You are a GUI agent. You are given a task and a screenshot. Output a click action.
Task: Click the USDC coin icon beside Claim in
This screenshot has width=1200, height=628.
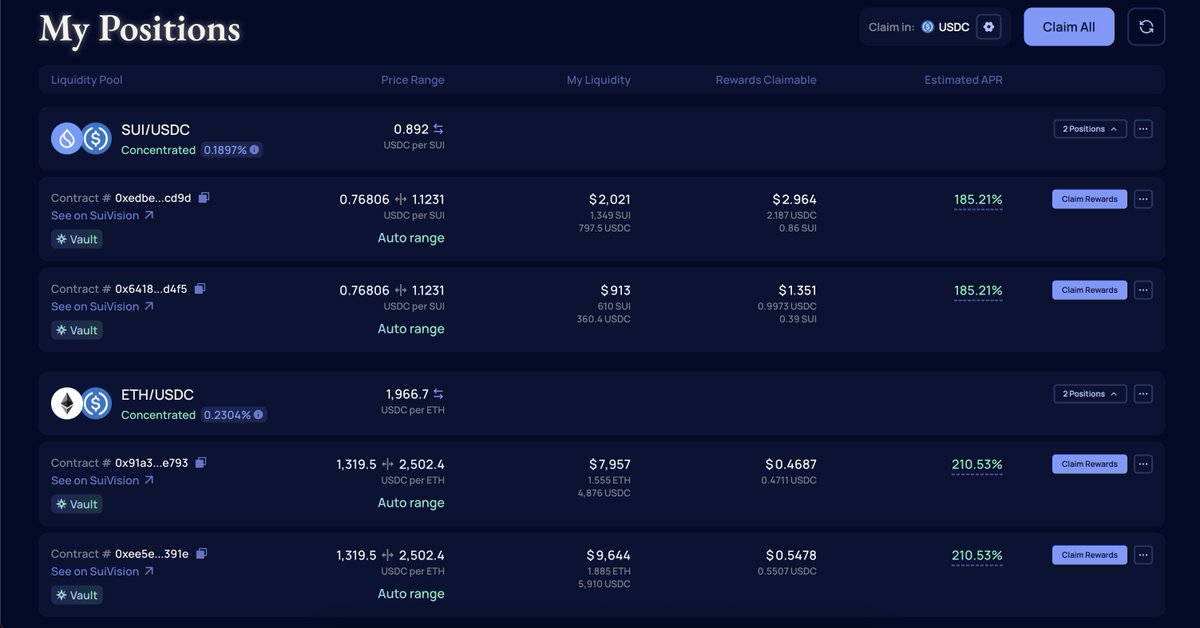coord(927,27)
